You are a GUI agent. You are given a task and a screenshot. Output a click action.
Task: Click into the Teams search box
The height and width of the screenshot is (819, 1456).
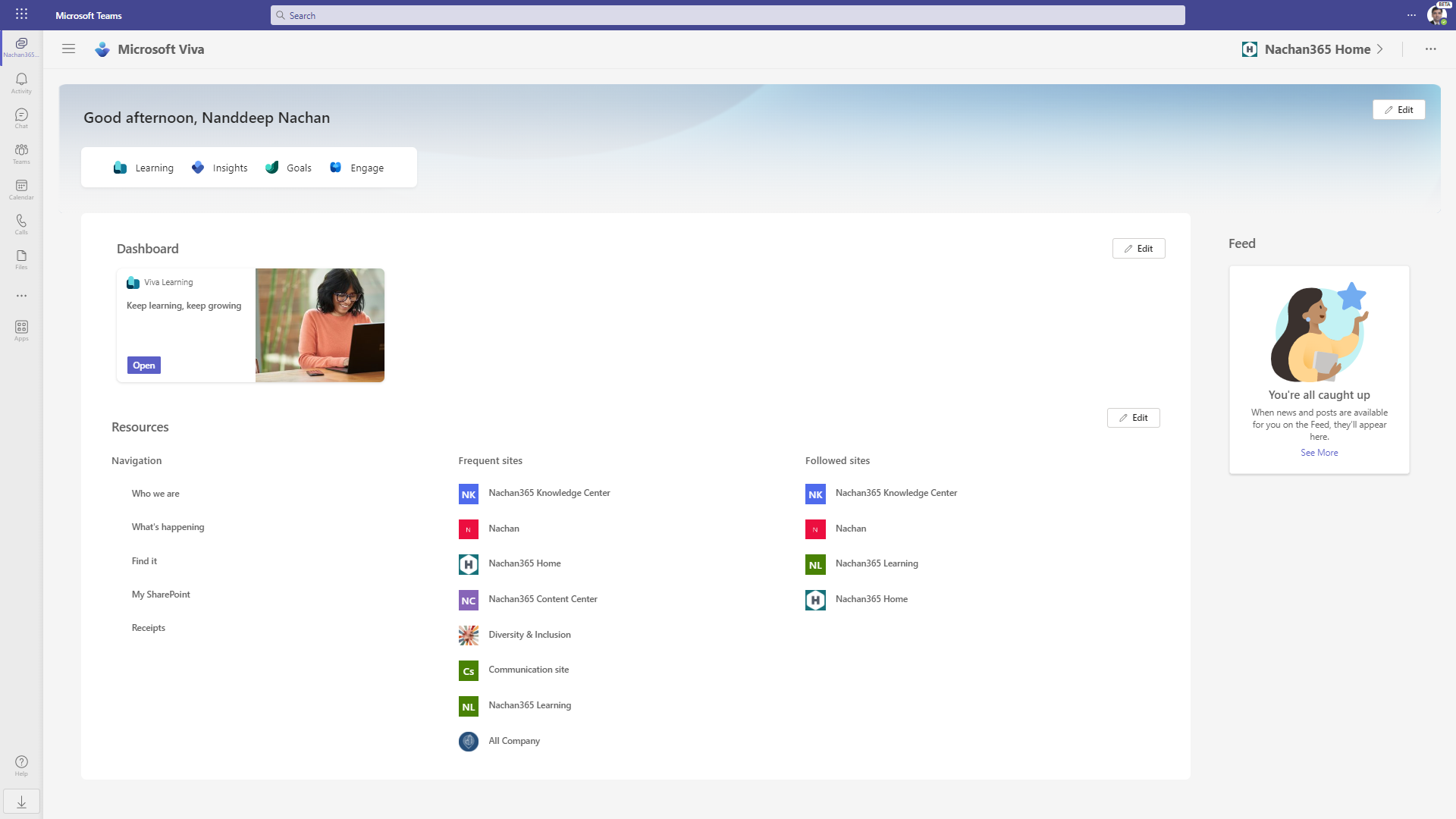coord(728,15)
